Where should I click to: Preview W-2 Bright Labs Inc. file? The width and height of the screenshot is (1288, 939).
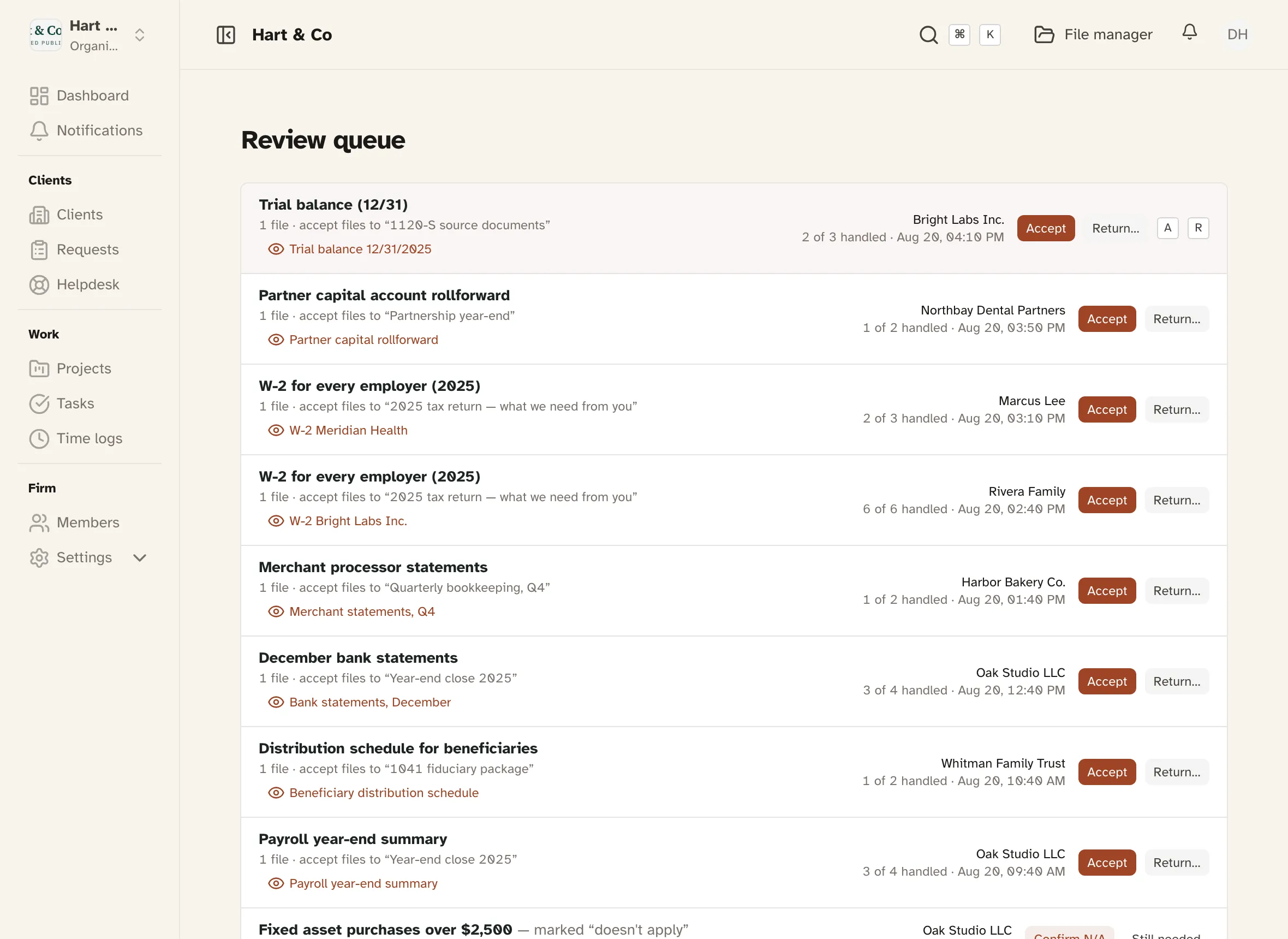tap(337, 521)
